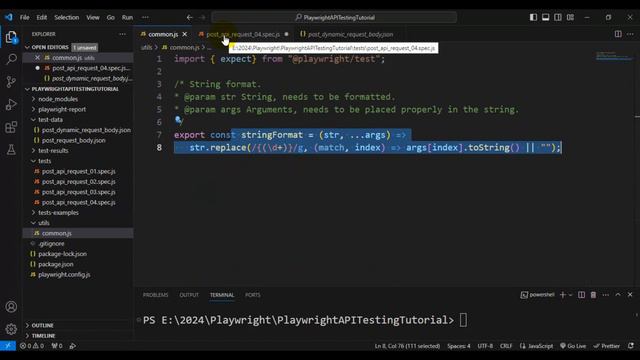Switch to the Ports panel tab

(253, 295)
